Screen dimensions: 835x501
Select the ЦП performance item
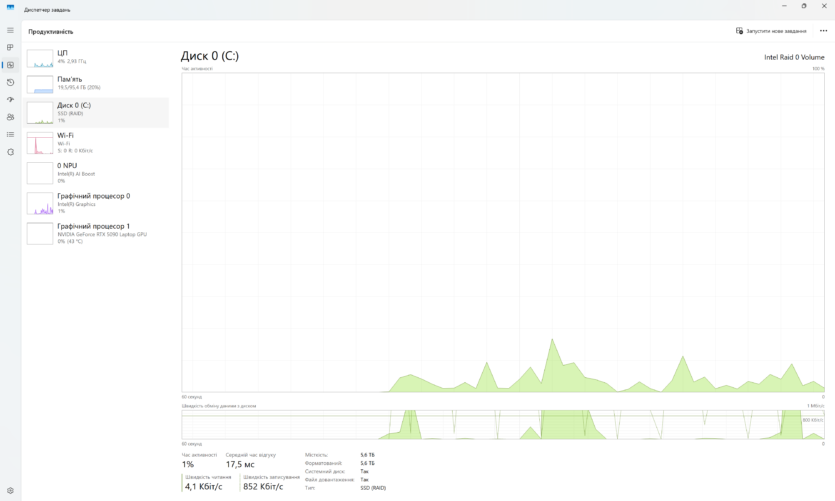97,58
